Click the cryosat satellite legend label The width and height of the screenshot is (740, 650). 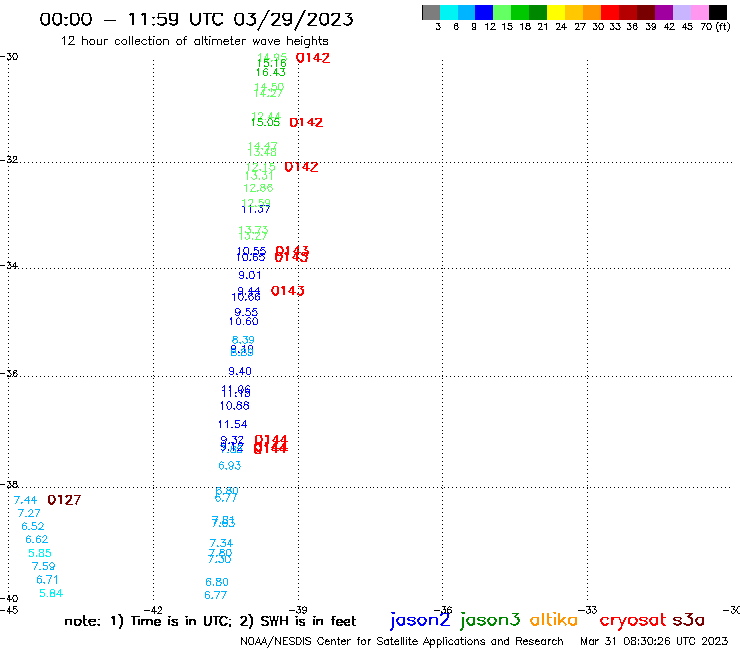[x=633, y=621]
